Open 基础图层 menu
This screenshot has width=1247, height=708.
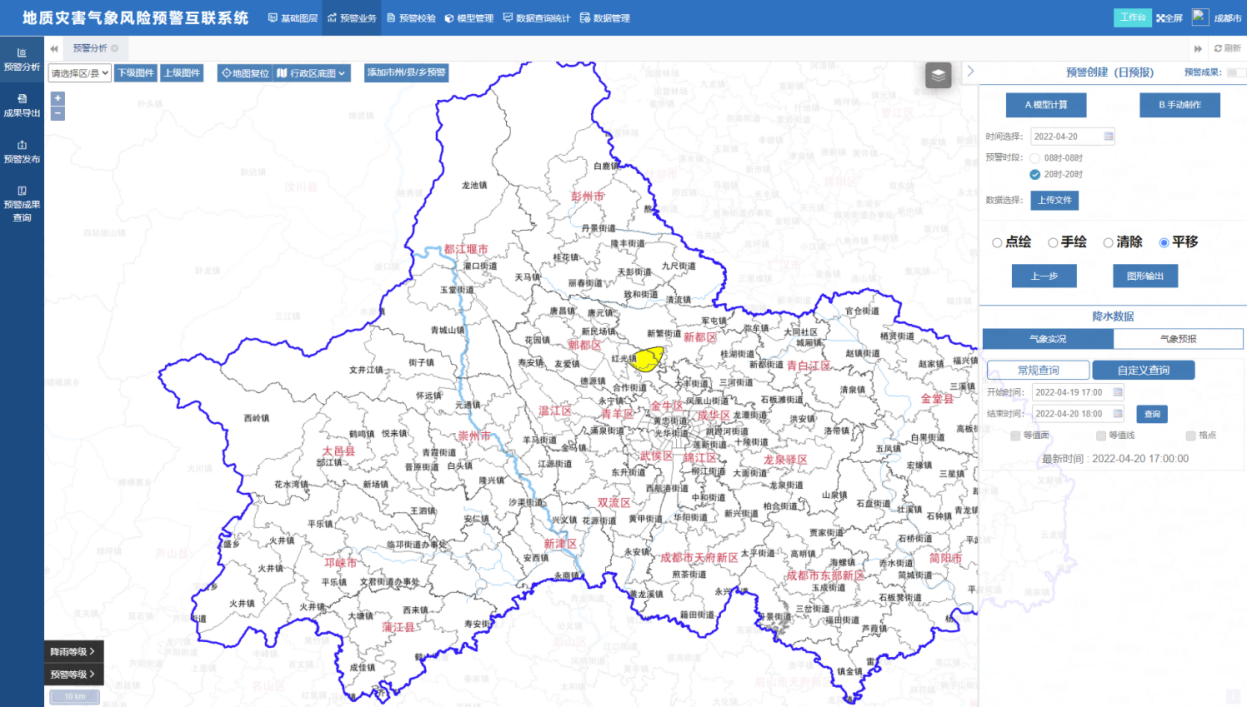pos(293,18)
